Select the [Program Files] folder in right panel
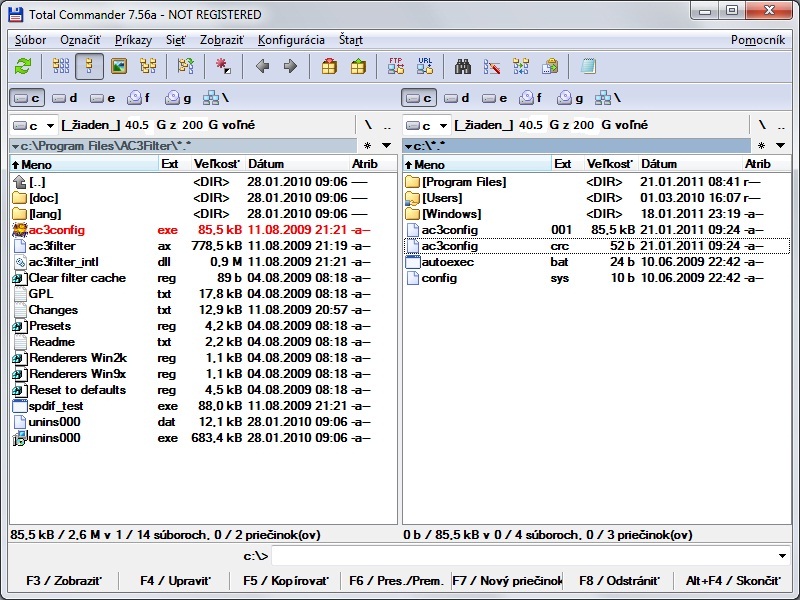The width and height of the screenshot is (800, 600). point(597,182)
